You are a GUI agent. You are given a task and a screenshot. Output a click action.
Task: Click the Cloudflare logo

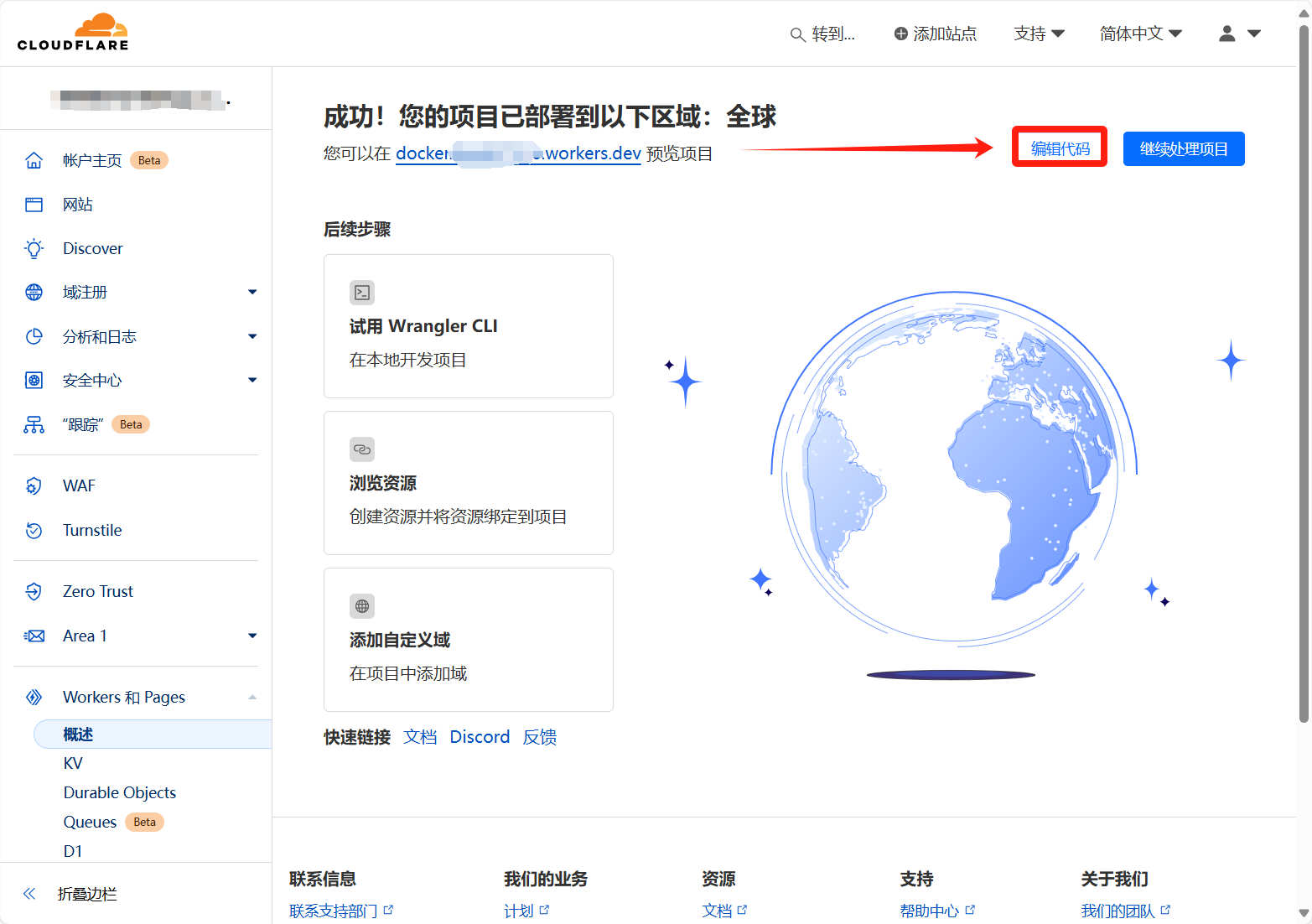(73, 33)
